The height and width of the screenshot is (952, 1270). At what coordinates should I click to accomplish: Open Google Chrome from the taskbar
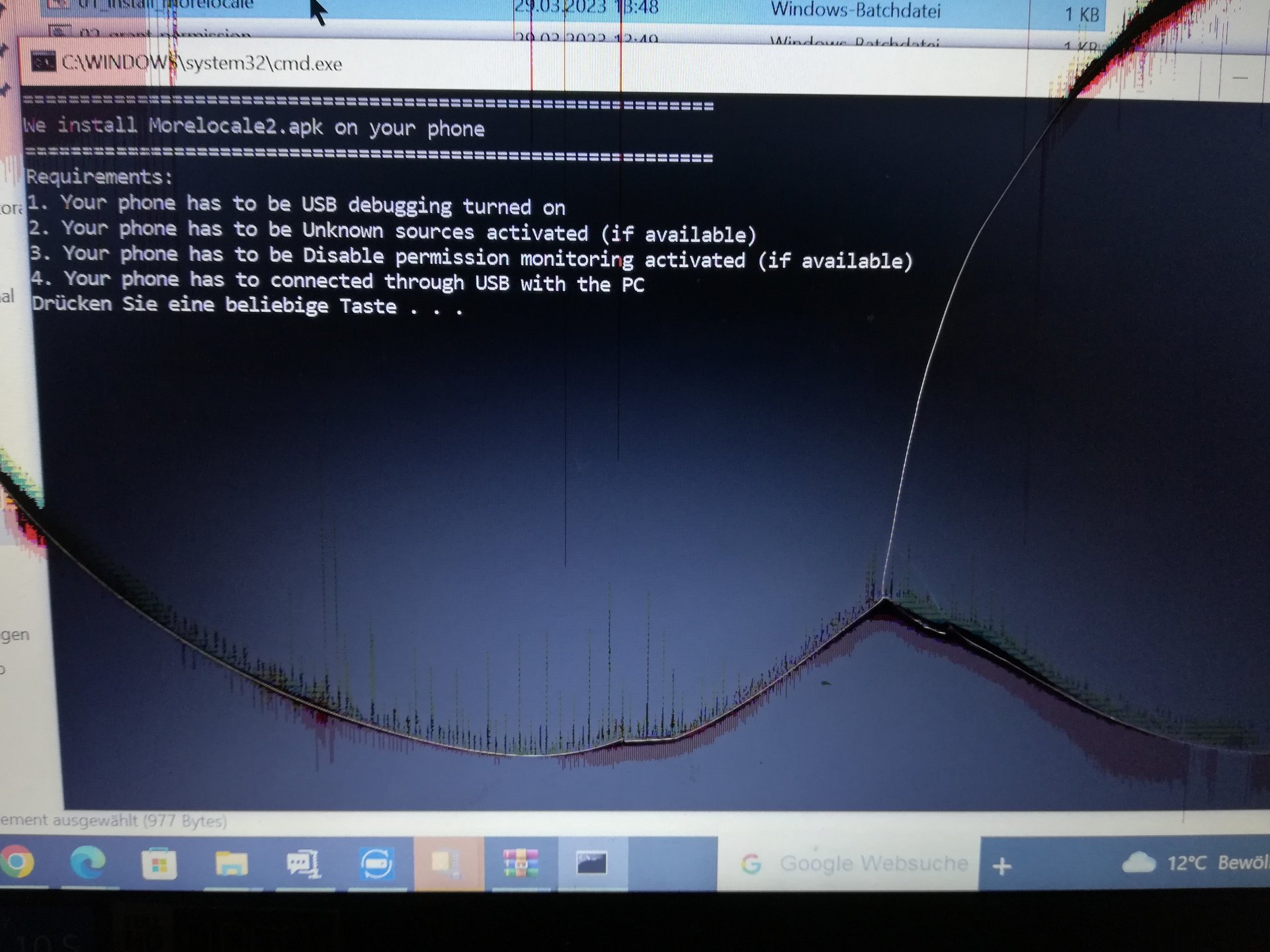coord(18,861)
